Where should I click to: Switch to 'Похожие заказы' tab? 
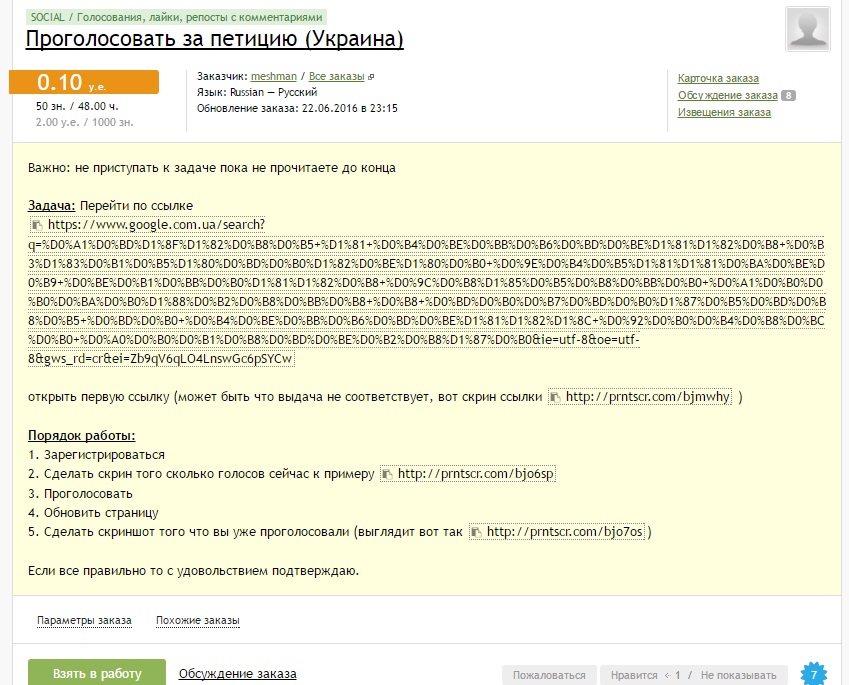198,621
